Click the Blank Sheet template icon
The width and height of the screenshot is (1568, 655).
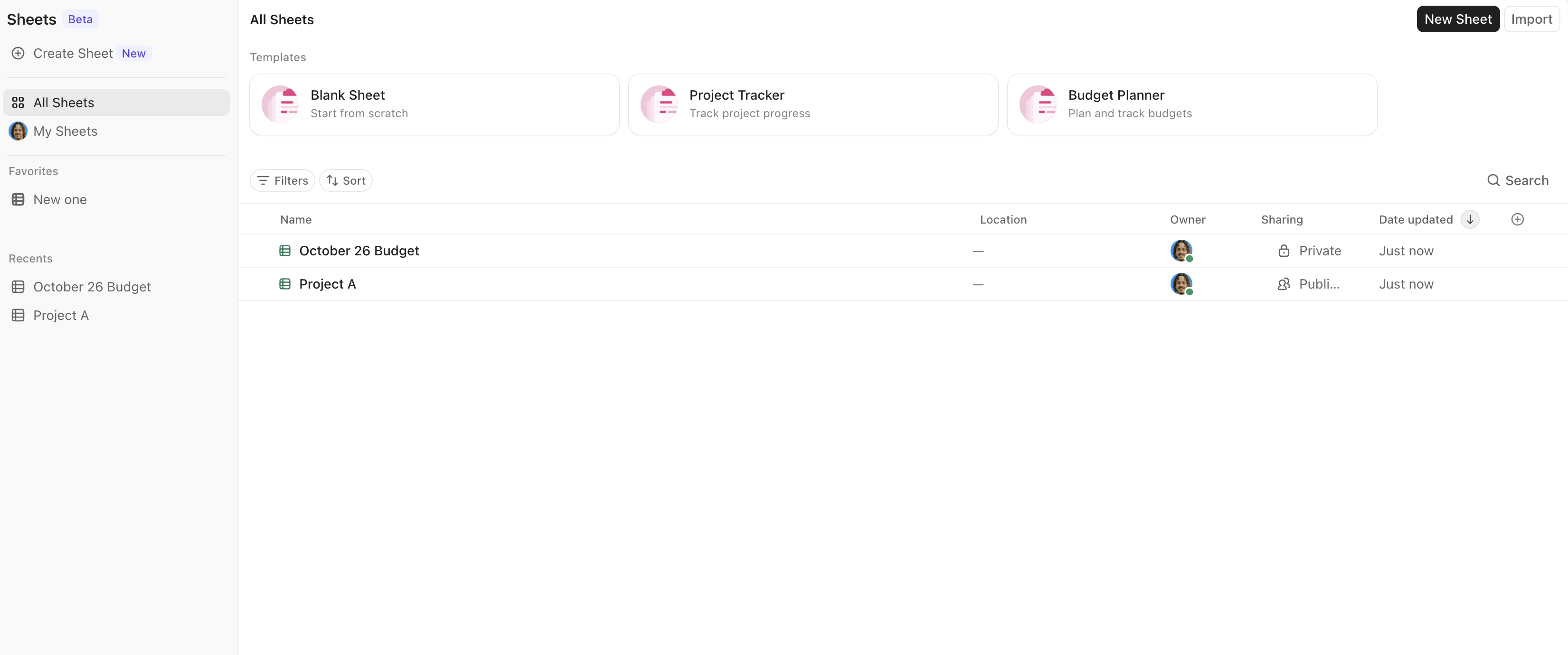[281, 104]
